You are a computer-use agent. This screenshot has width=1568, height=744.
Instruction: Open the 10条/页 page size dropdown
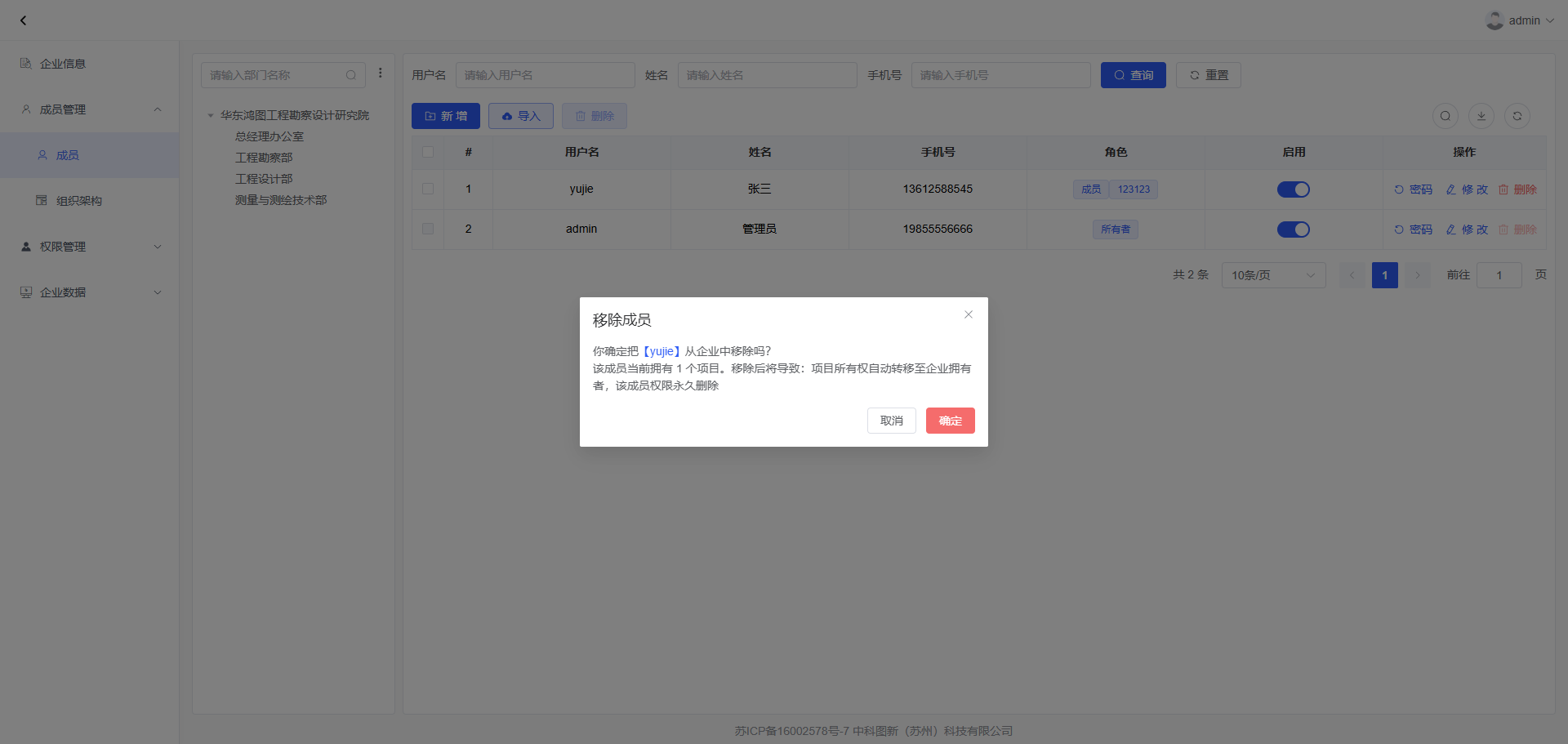[1272, 275]
